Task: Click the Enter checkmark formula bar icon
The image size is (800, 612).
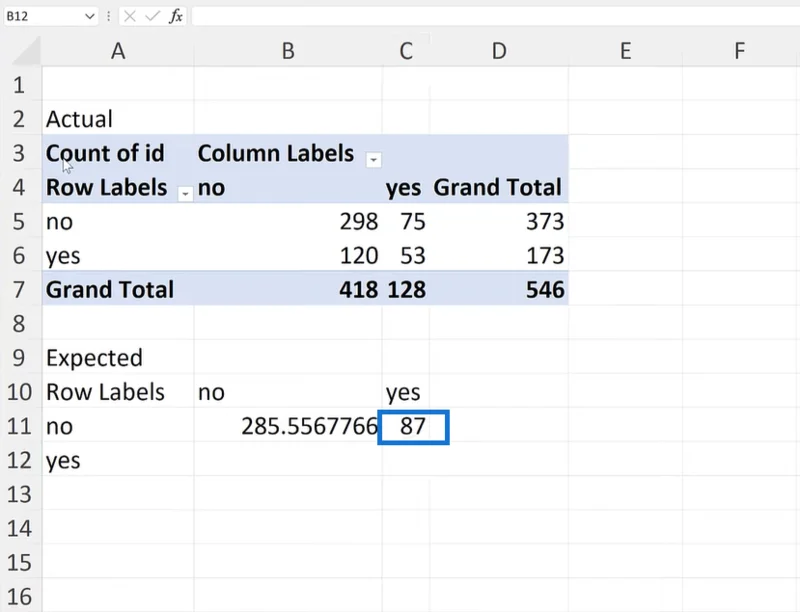Action: (152, 16)
